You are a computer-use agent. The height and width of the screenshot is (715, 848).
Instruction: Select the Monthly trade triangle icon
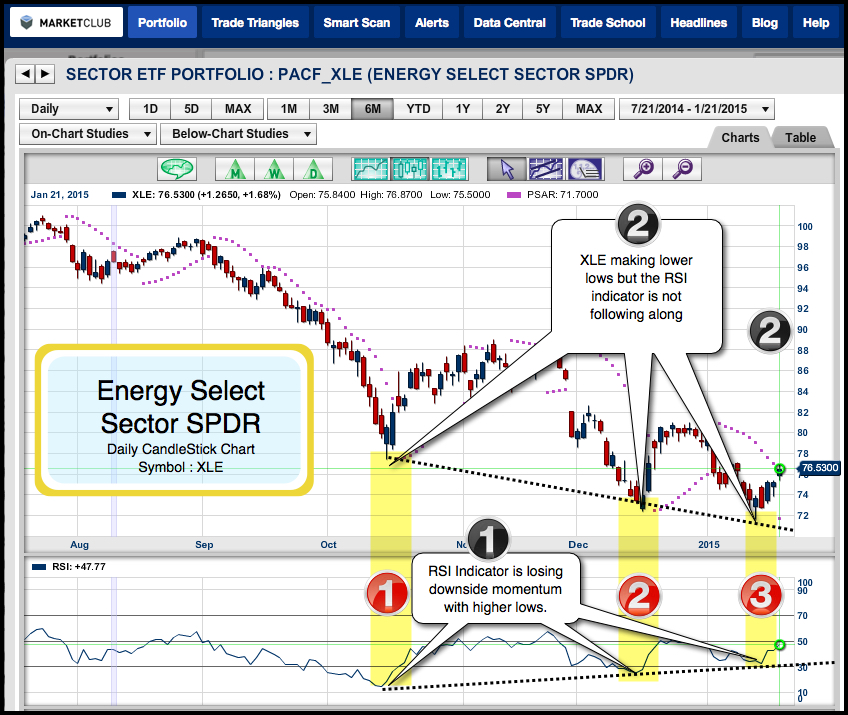coord(235,169)
